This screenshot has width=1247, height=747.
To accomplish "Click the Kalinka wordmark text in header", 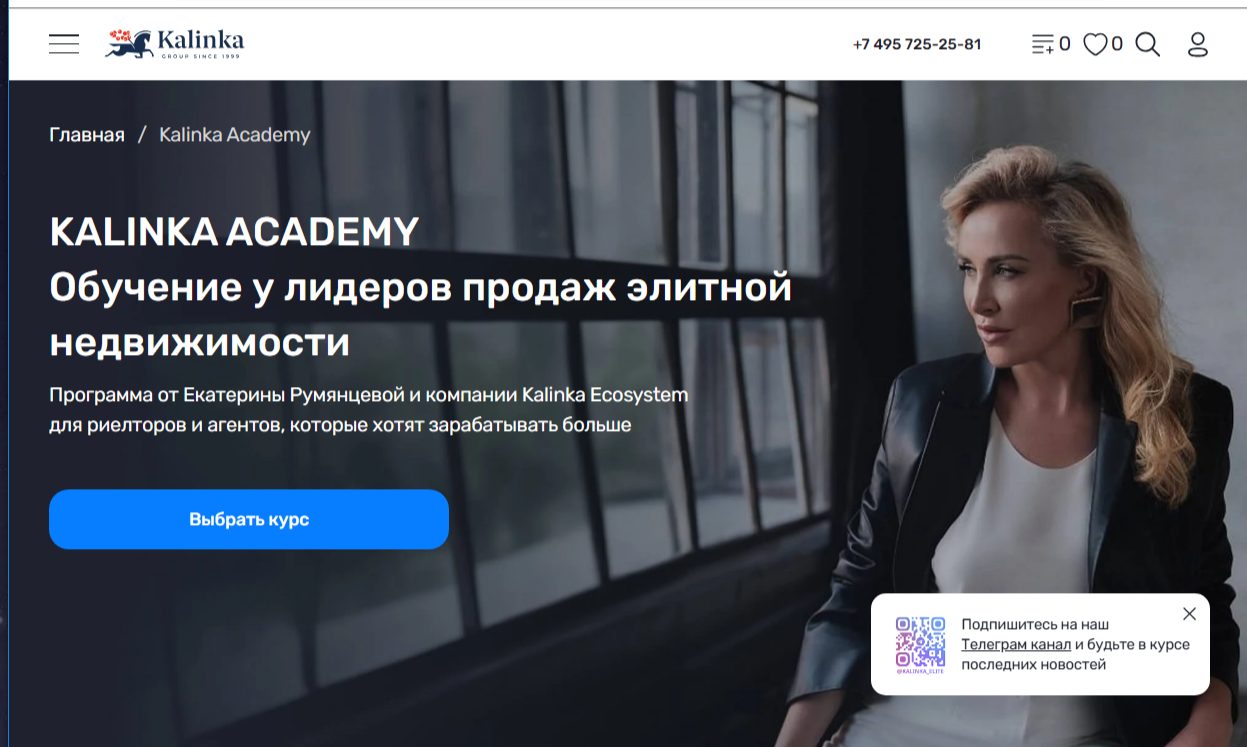I will coord(201,41).
